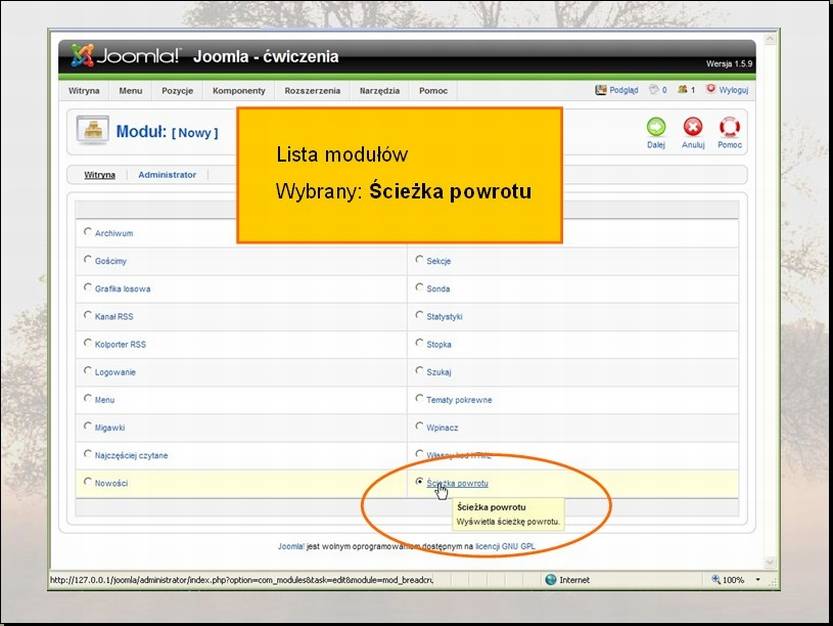Open the licencji GNU GPL link

(506, 546)
